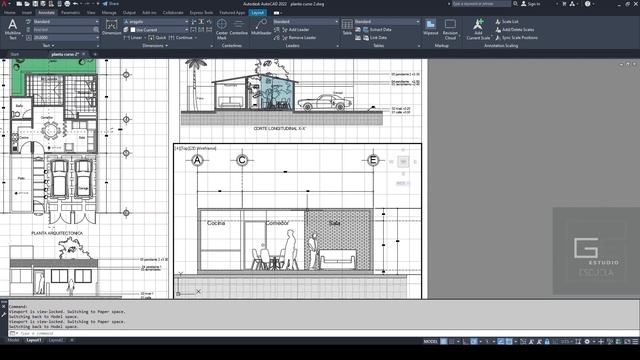Choose the Revision Cloud tool
This screenshot has height=360, width=640.
tap(450, 29)
